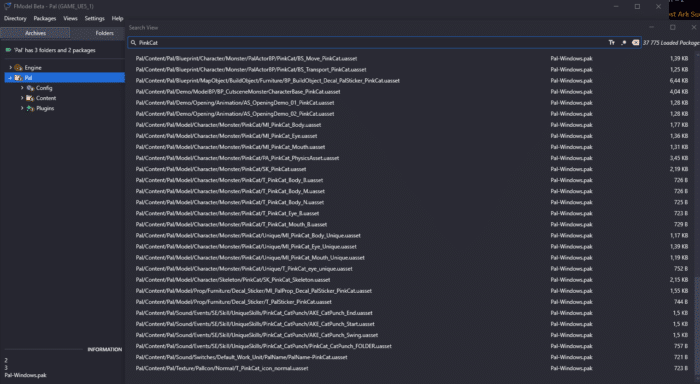Screen dimensions: 700x384
Task: Click the Engine folder icon
Action: [18, 67]
